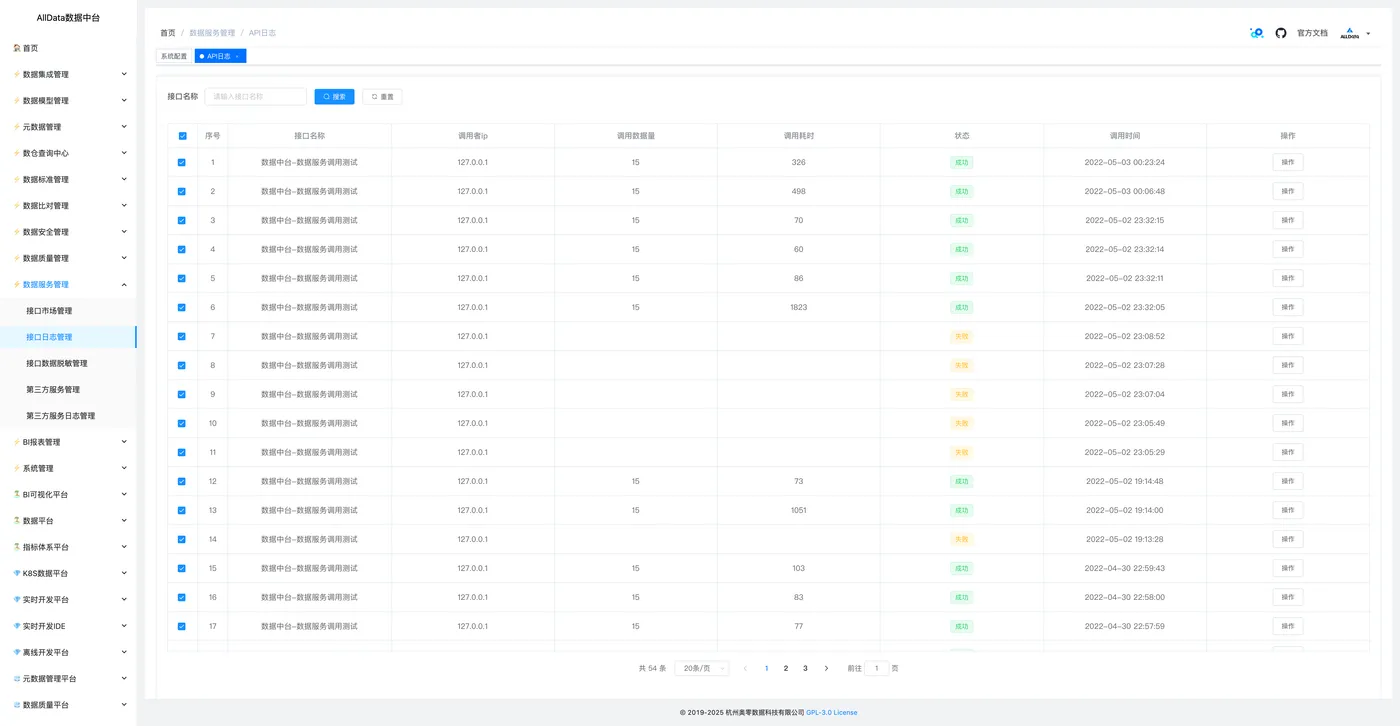Screen dimensions: 1400x726
Task: Switch to the 系统配置 tab
Action: (174, 57)
